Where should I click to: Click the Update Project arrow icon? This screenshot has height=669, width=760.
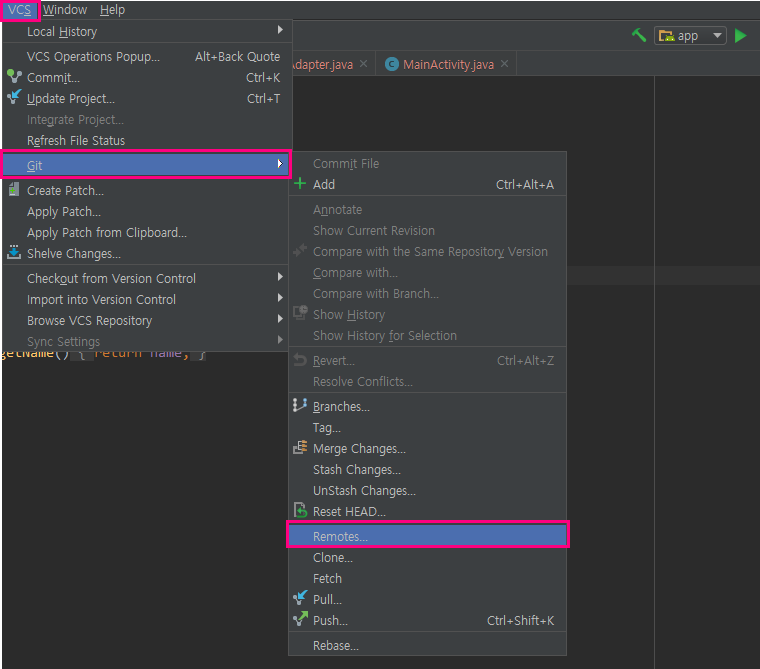14,97
